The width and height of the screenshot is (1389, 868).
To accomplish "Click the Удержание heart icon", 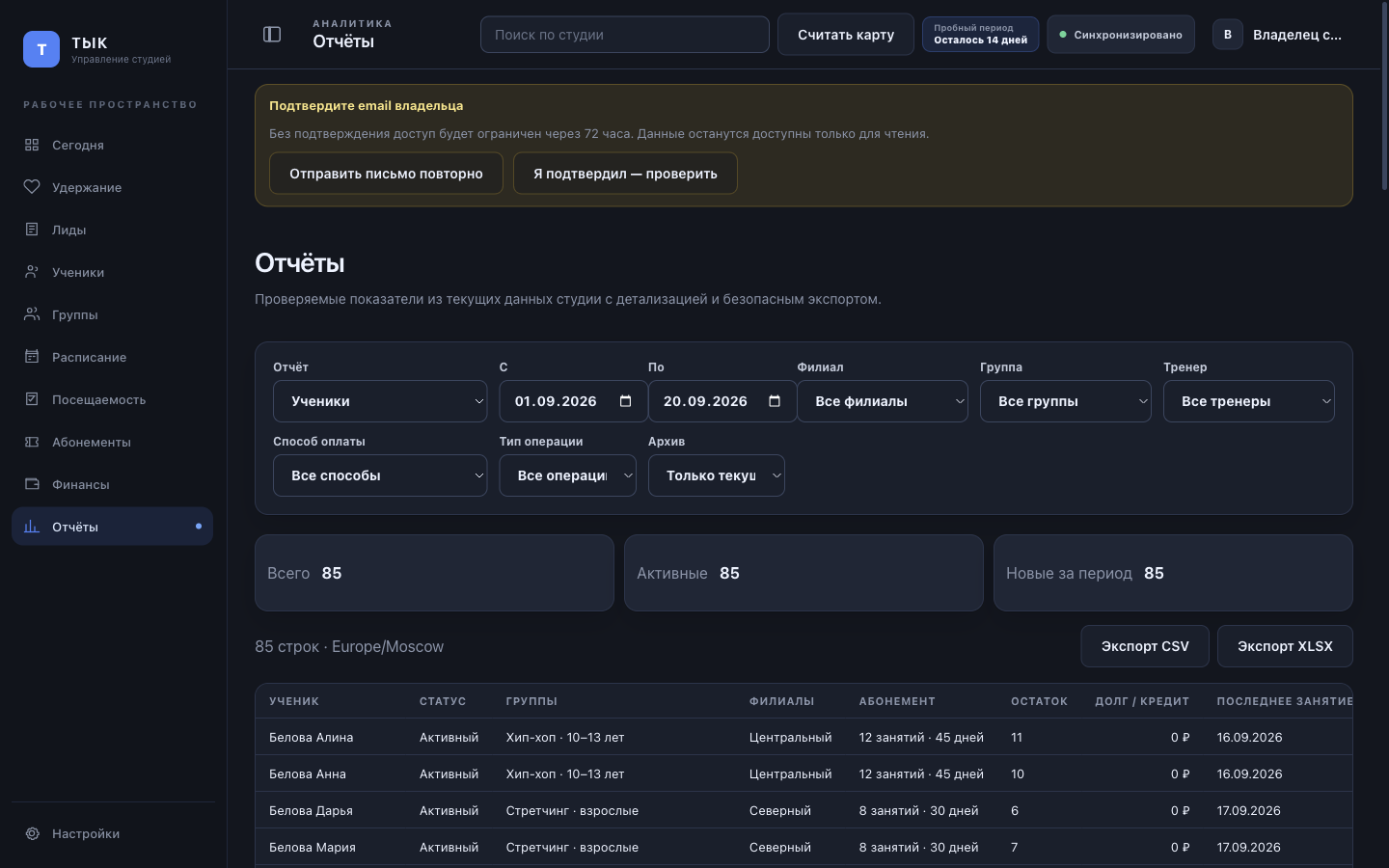I will coord(32,187).
